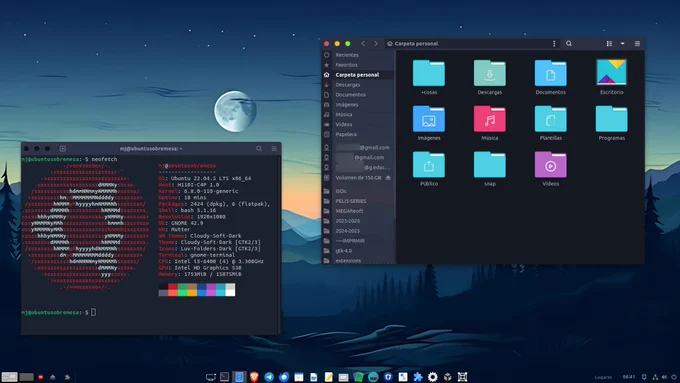Screen dimensions: 680x383
Task: Toggle list view in file manager
Action: [609, 43]
